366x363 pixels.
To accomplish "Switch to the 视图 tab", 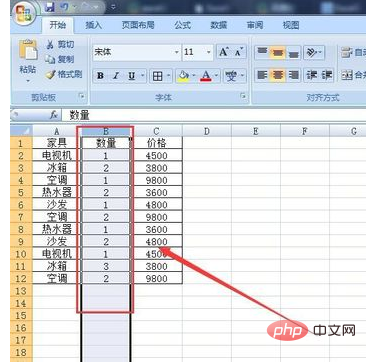I will point(291,25).
